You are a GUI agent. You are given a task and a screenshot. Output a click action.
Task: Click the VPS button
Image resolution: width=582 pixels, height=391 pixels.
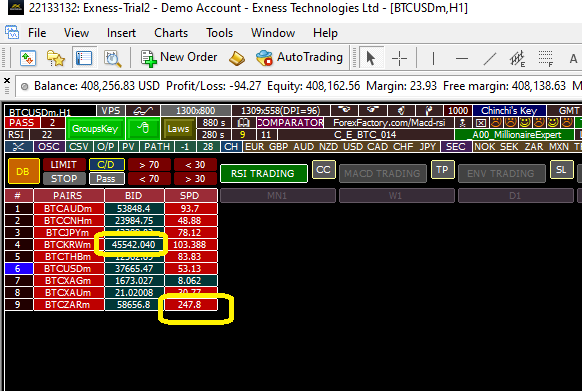111,111
